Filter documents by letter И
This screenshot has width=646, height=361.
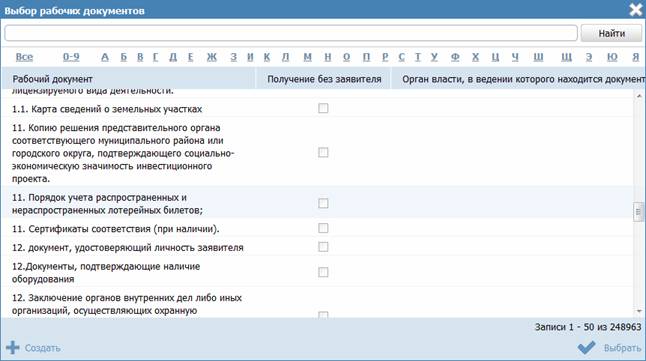250,57
